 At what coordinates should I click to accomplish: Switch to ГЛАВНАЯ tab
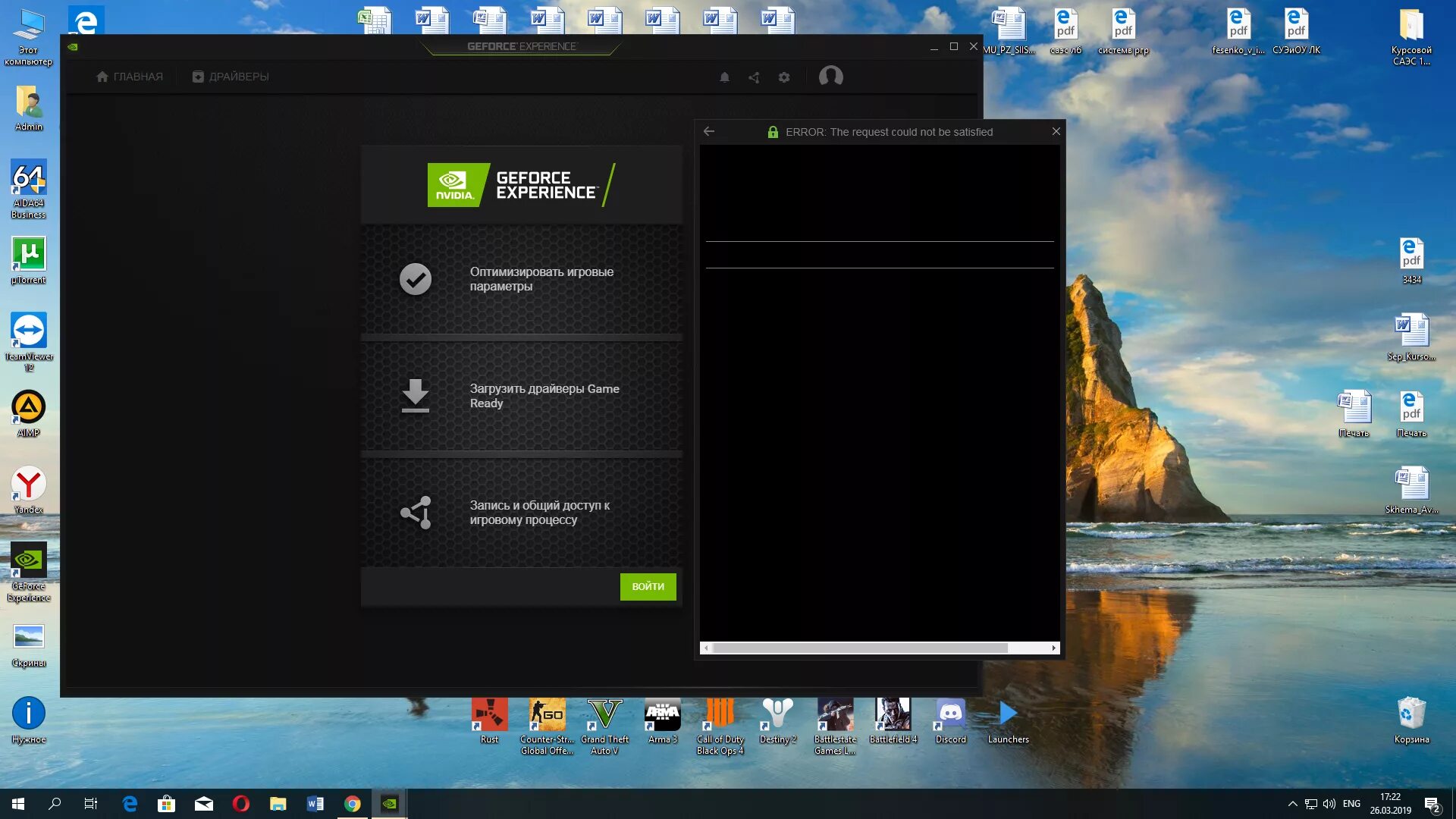coord(130,77)
